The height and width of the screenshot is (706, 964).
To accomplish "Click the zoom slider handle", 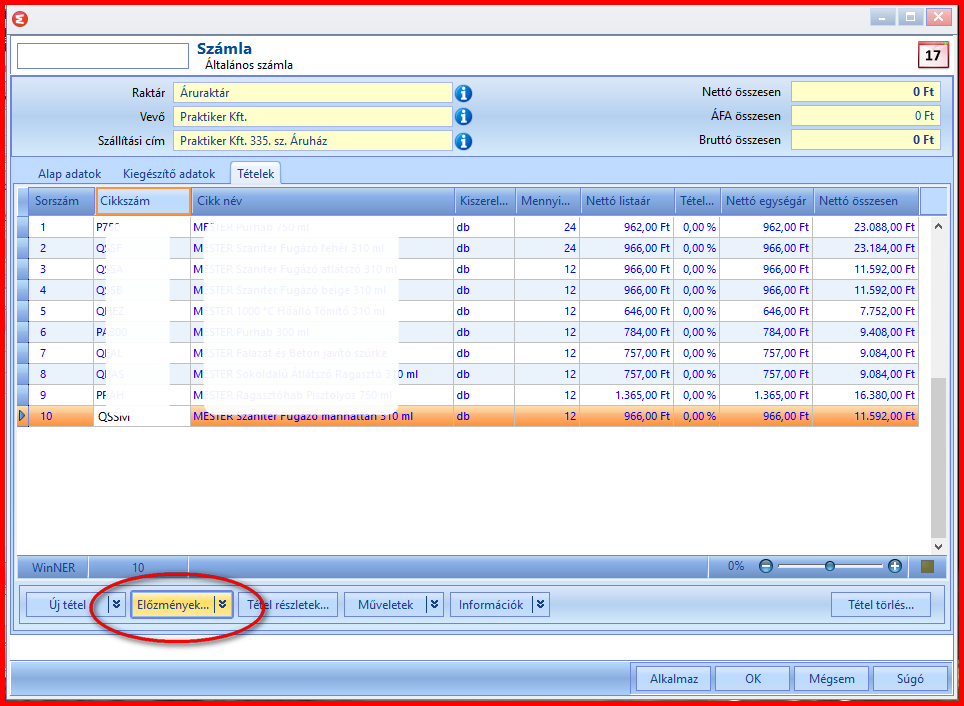I will (829, 566).
